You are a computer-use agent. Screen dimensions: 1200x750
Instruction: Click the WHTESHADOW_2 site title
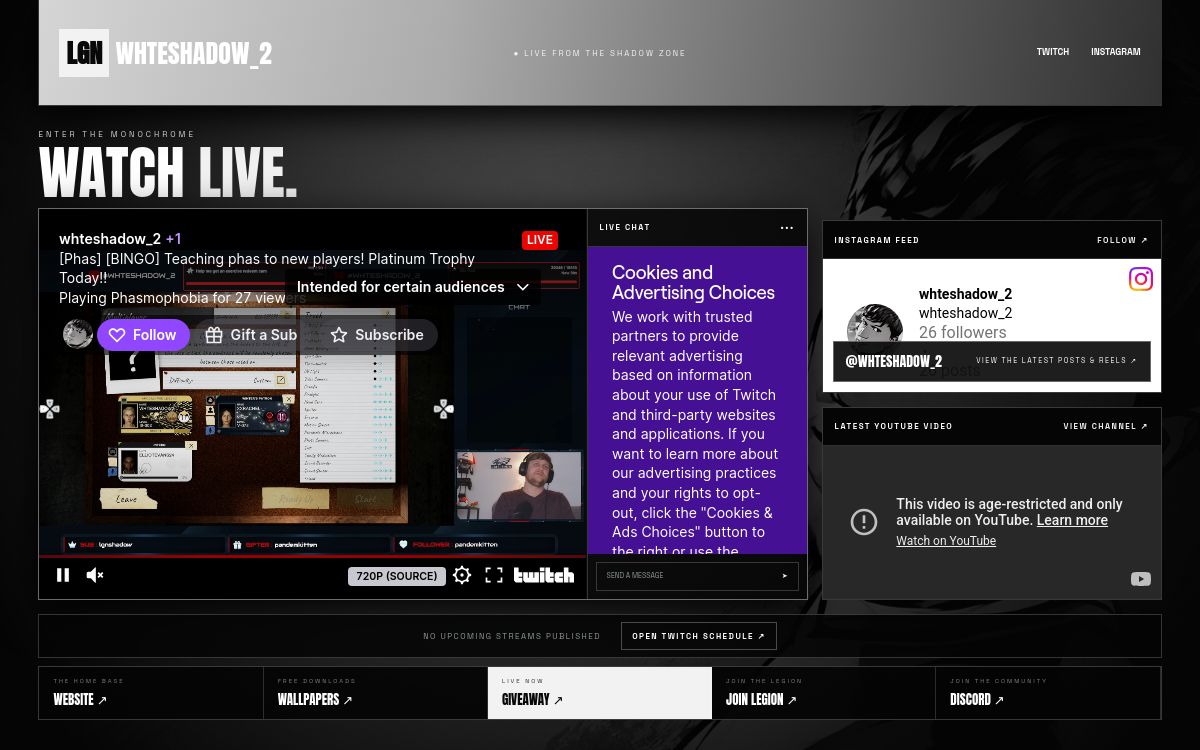coord(194,53)
